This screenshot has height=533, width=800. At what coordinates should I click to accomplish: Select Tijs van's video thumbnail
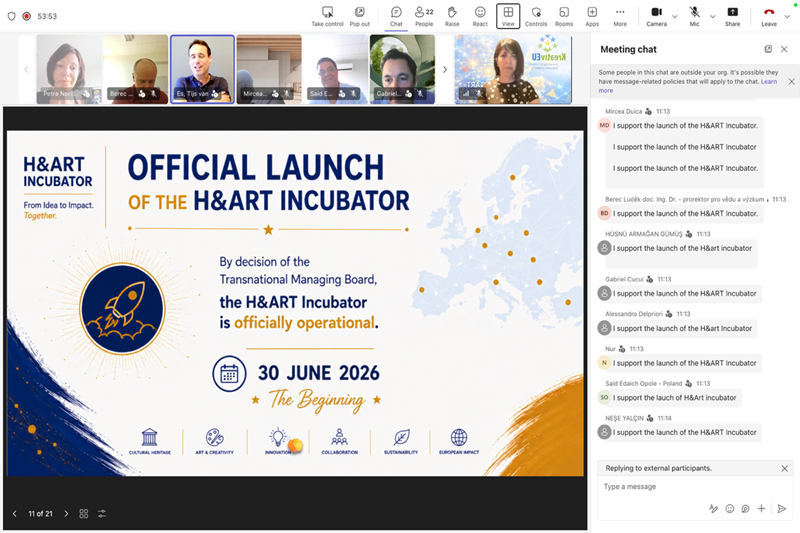[202, 69]
